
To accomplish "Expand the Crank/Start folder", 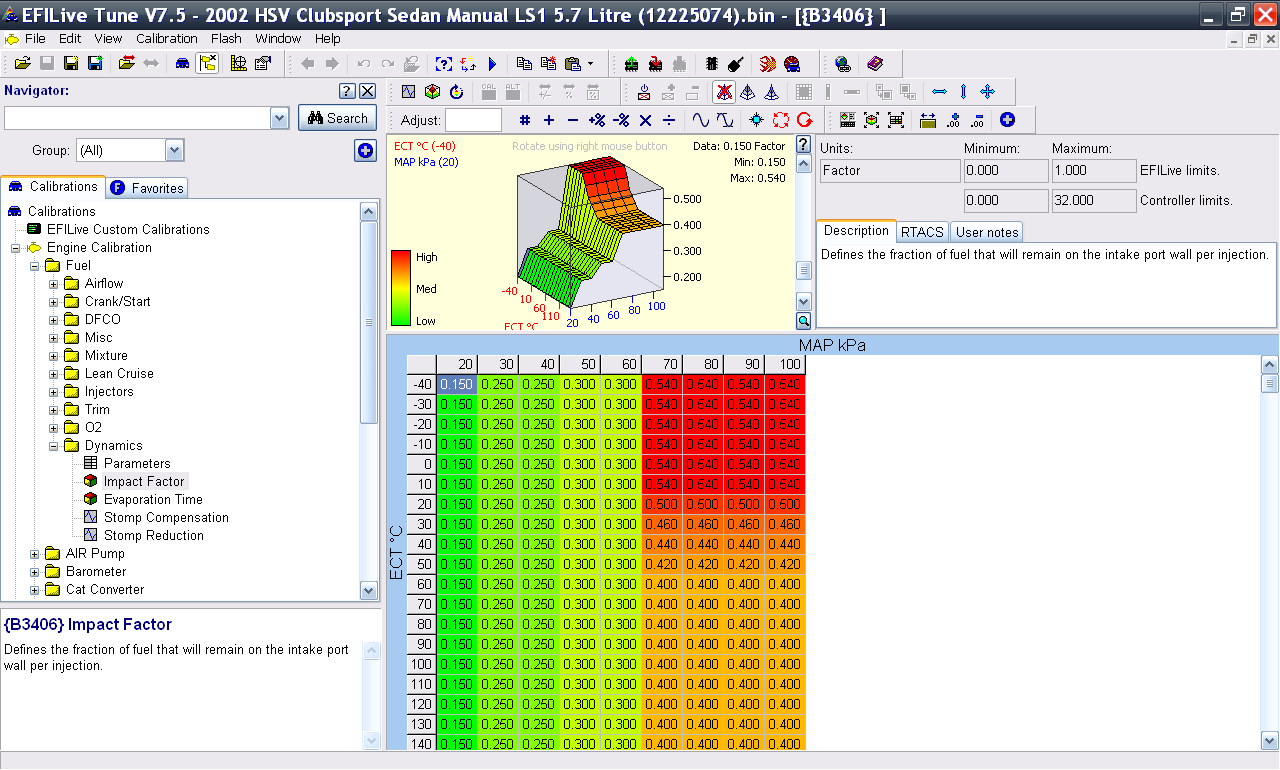I will coord(55,302).
